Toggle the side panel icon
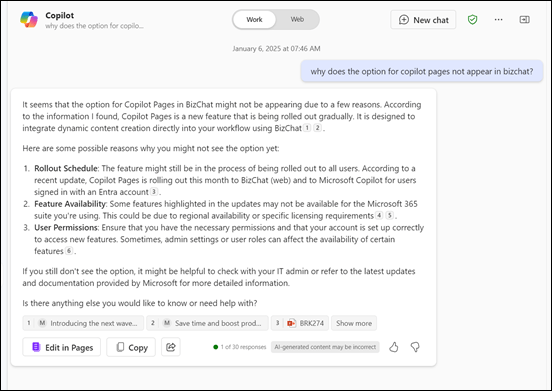 pos(525,20)
